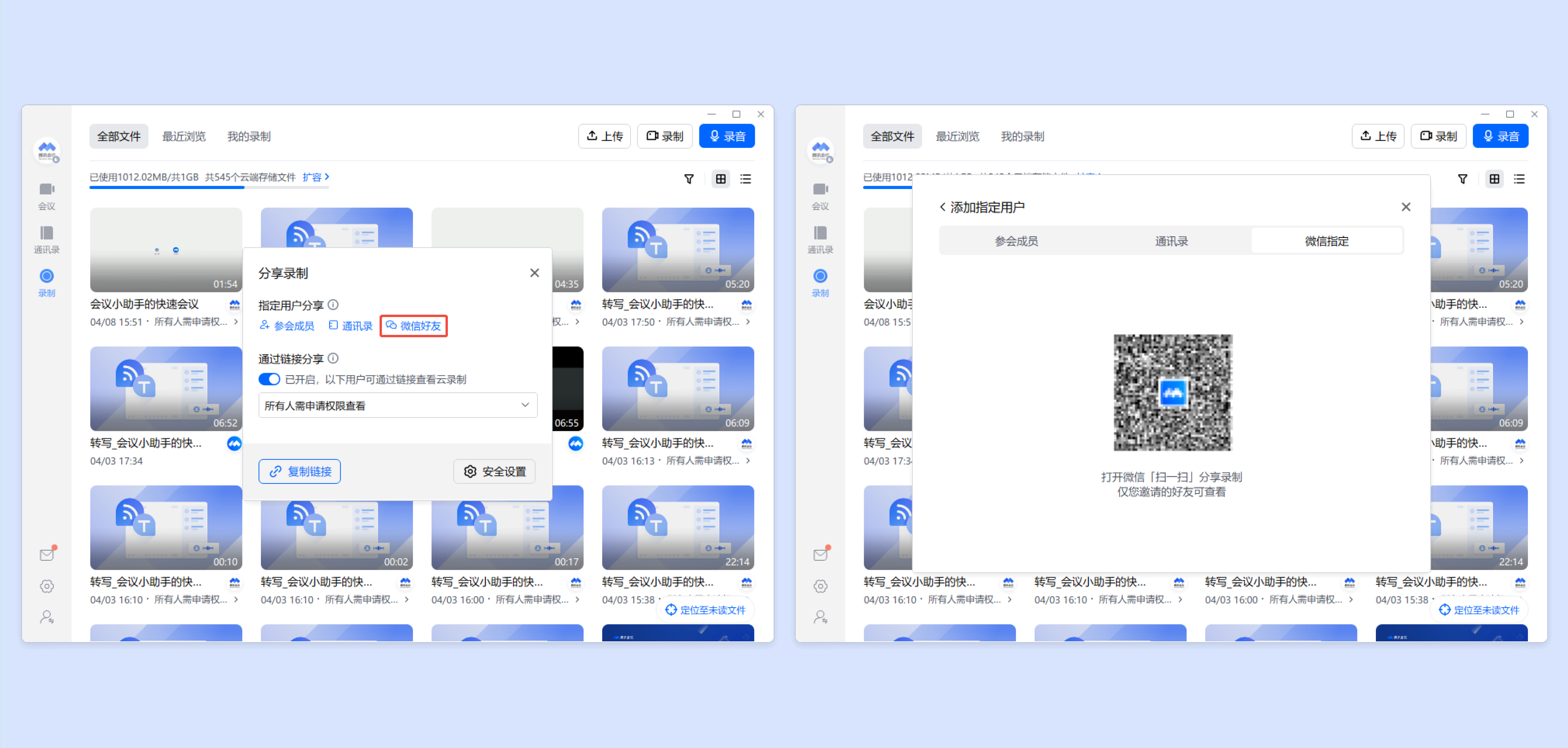Open settings gear in right window sidebar

pyautogui.click(x=820, y=586)
